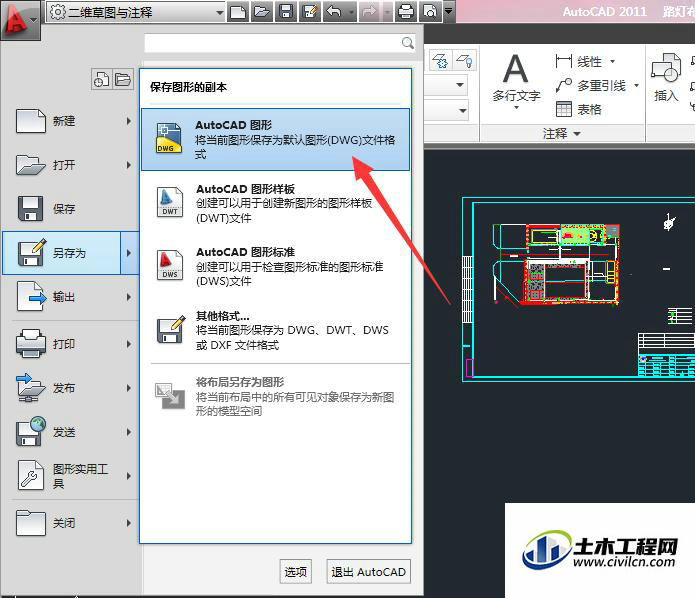Screen dimensions: 695x598
Task: Expand the 图形实用工具 submenu arrow
Action: [x=129, y=476]
